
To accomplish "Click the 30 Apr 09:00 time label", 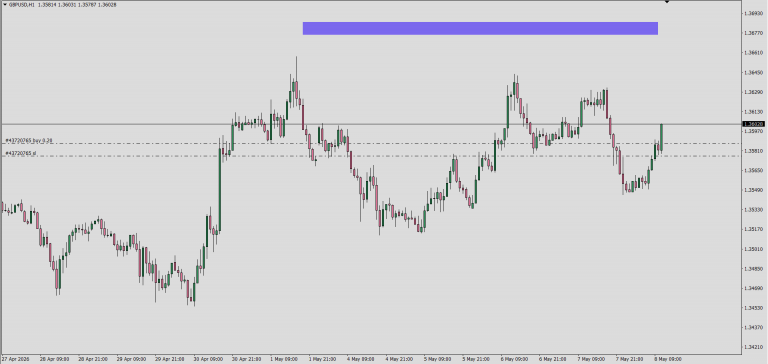I will [x=209, y=359].
